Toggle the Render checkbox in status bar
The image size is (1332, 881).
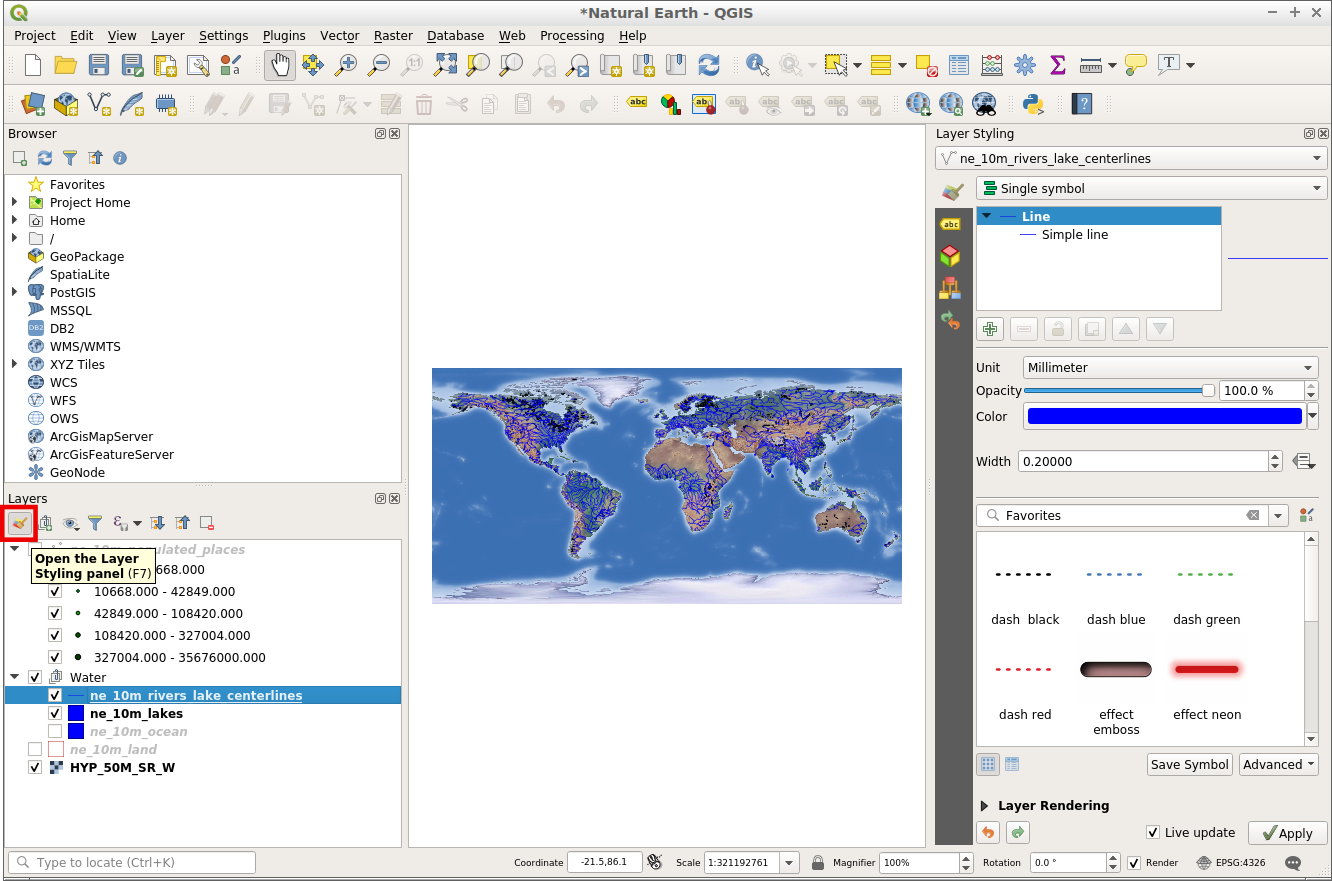point(1134,862)
